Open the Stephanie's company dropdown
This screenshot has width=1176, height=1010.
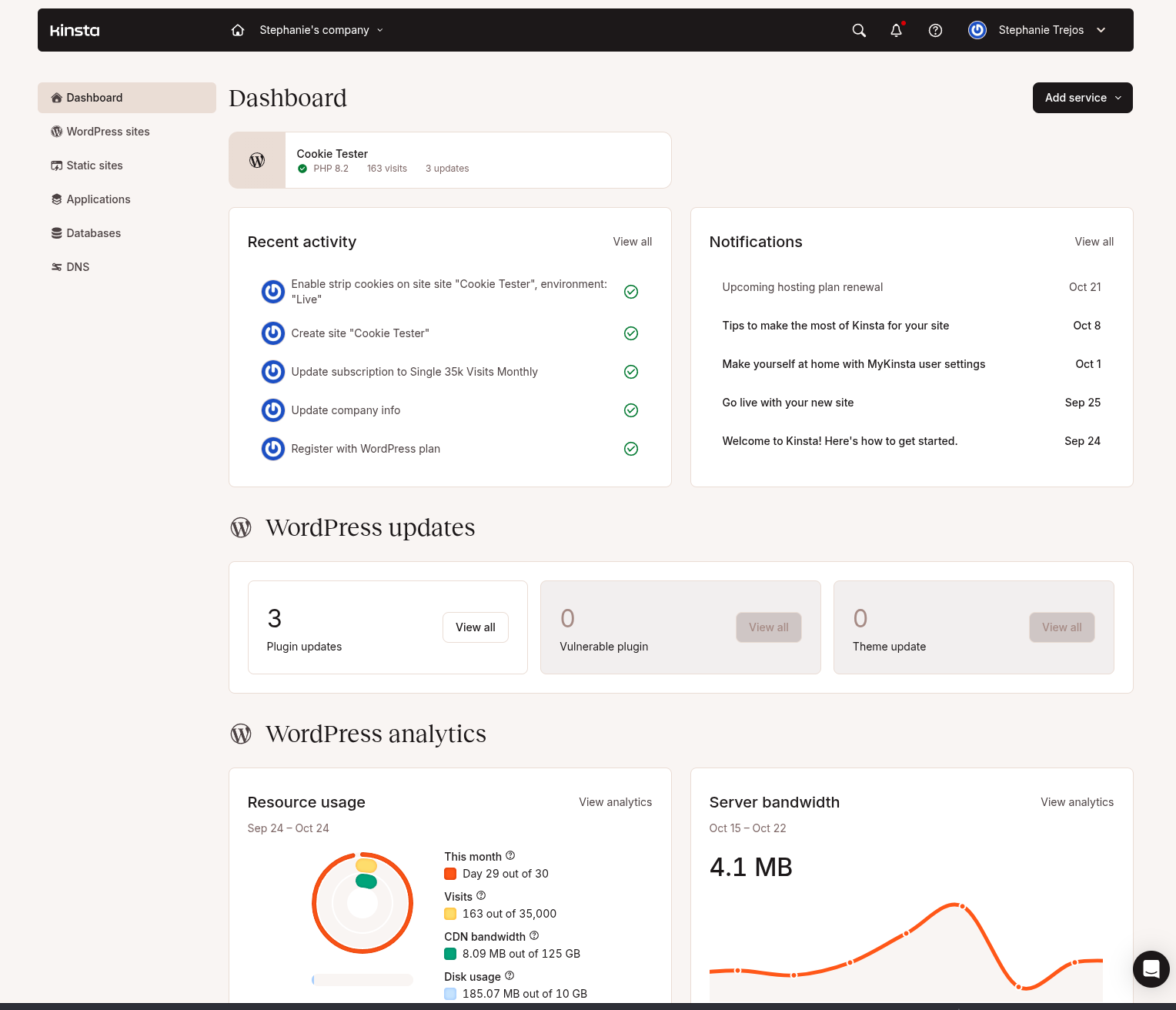pos(321,30)
